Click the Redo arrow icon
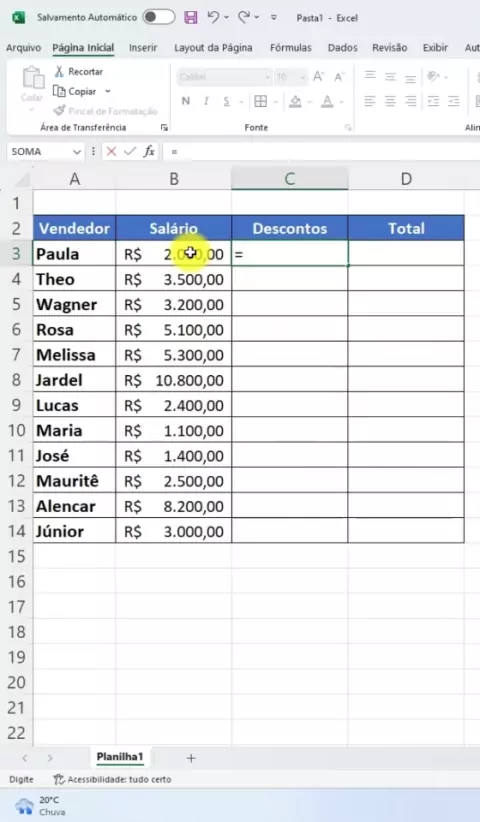The height and width of the screenshot is (822, 480). click(x=244, y=17)
